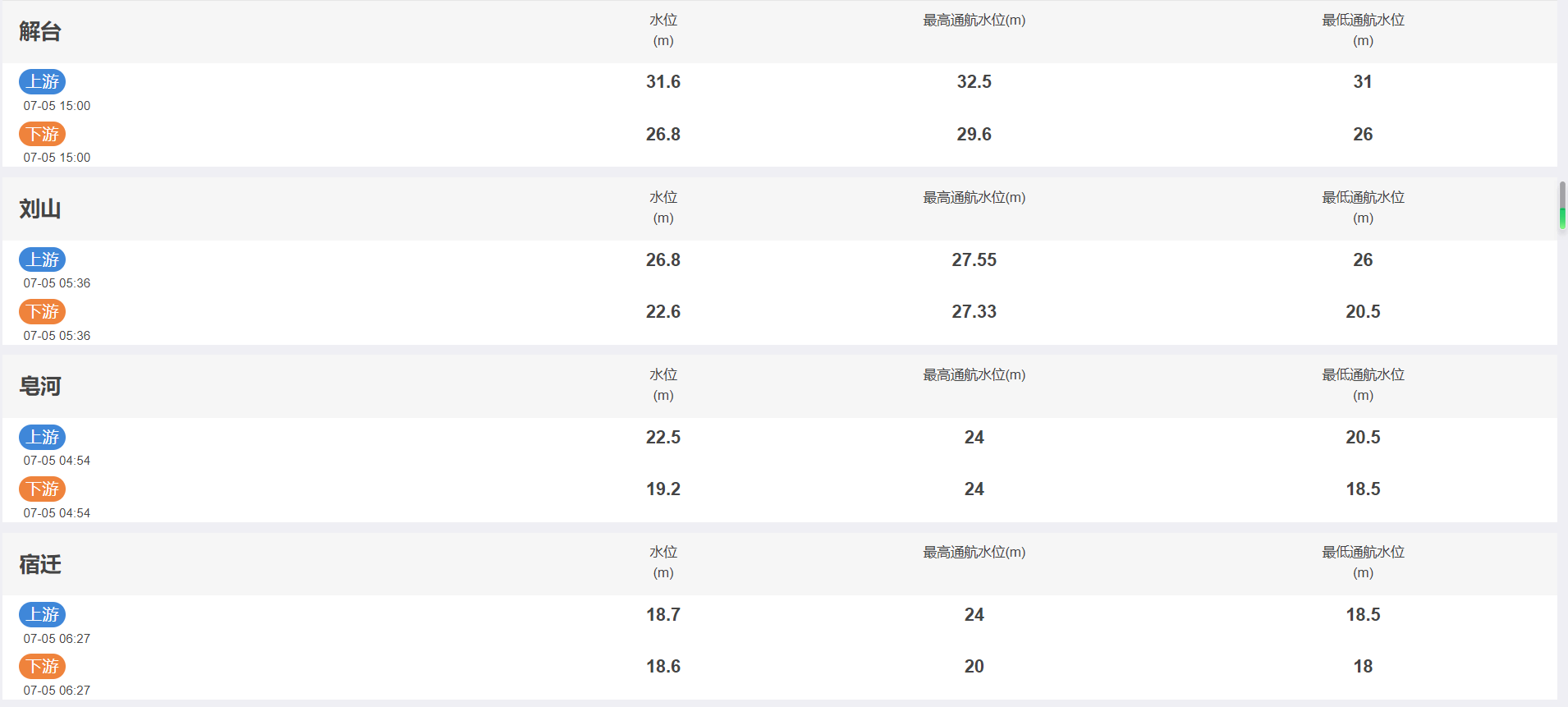Viewport: 1568px width, 707px height.
Task: Click the 水位 column header in 解台 section
Action: (x=663, y=30)
